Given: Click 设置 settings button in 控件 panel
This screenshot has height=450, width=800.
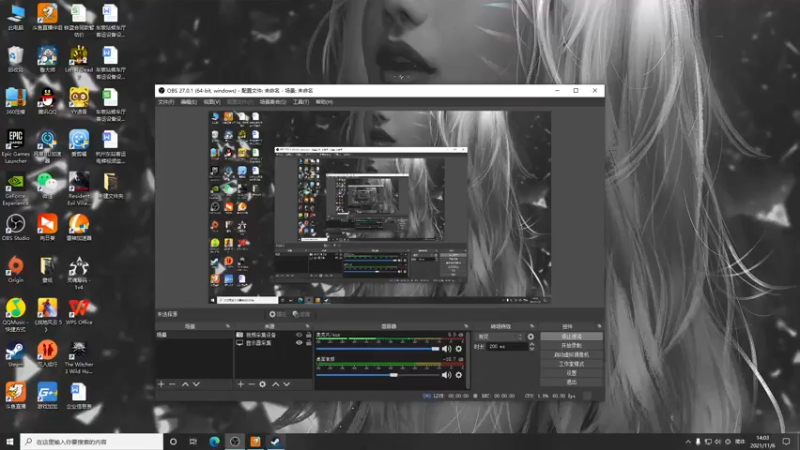Looking at the screenshot, I should pyautogui.click(x=571, y=373).
